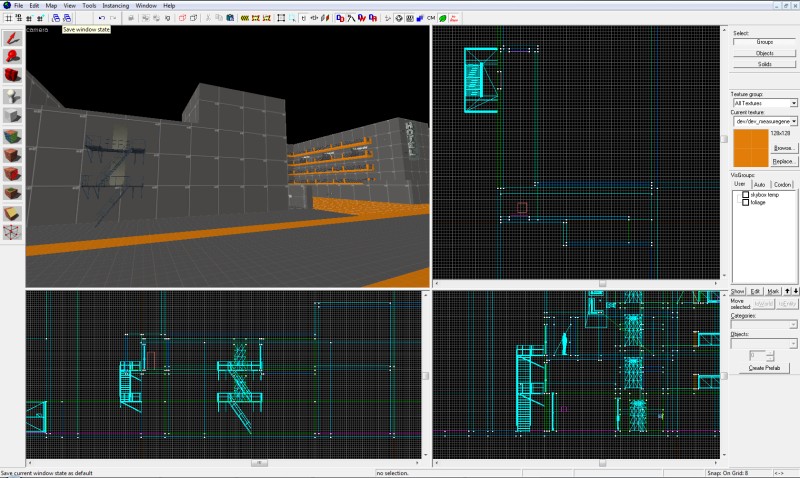The image size is (800, 478).
Task: Switch to the User visgroups tab
Action: point(740,184)
